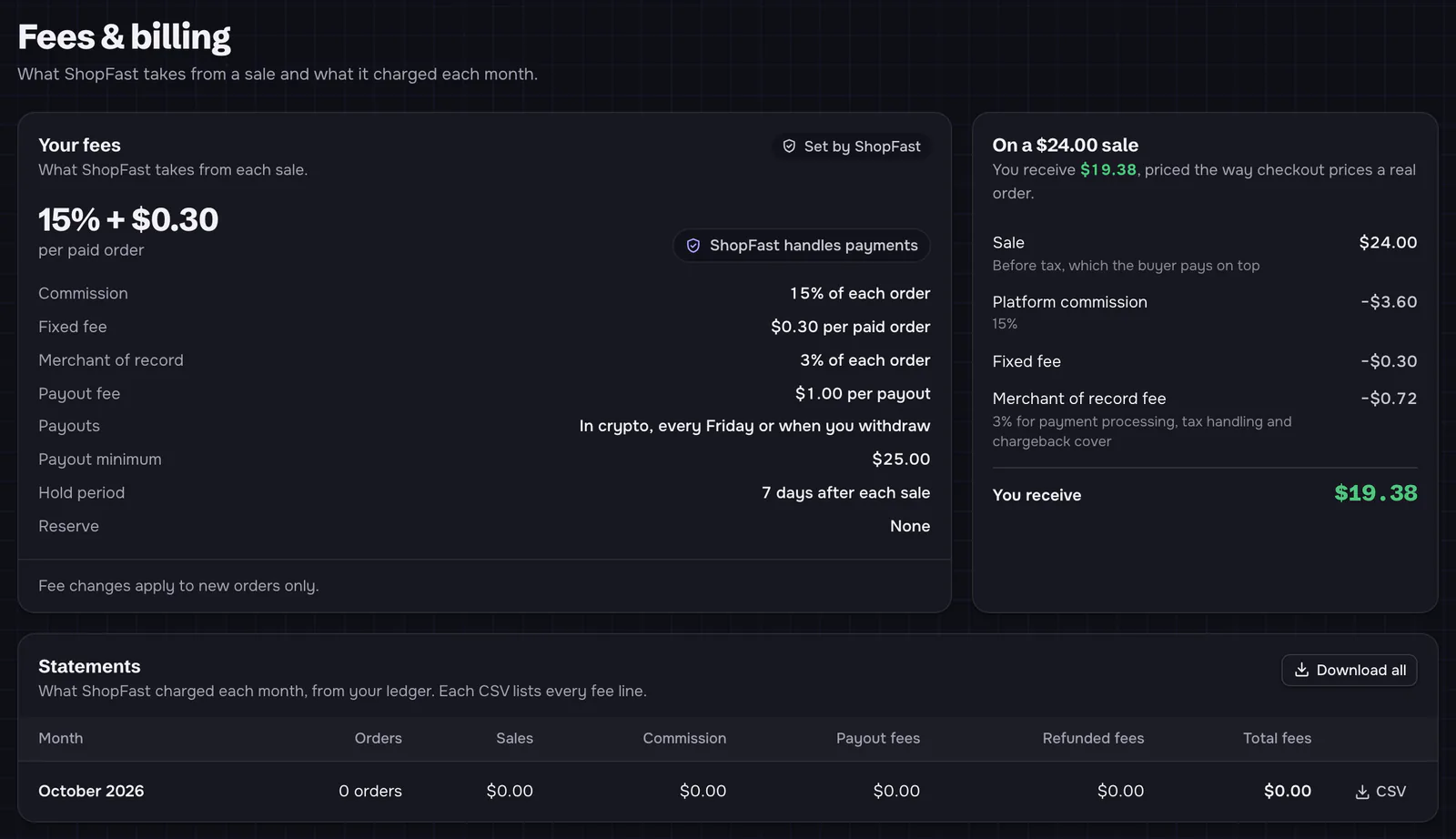Click the Fees & billing heading

(124, 36)
